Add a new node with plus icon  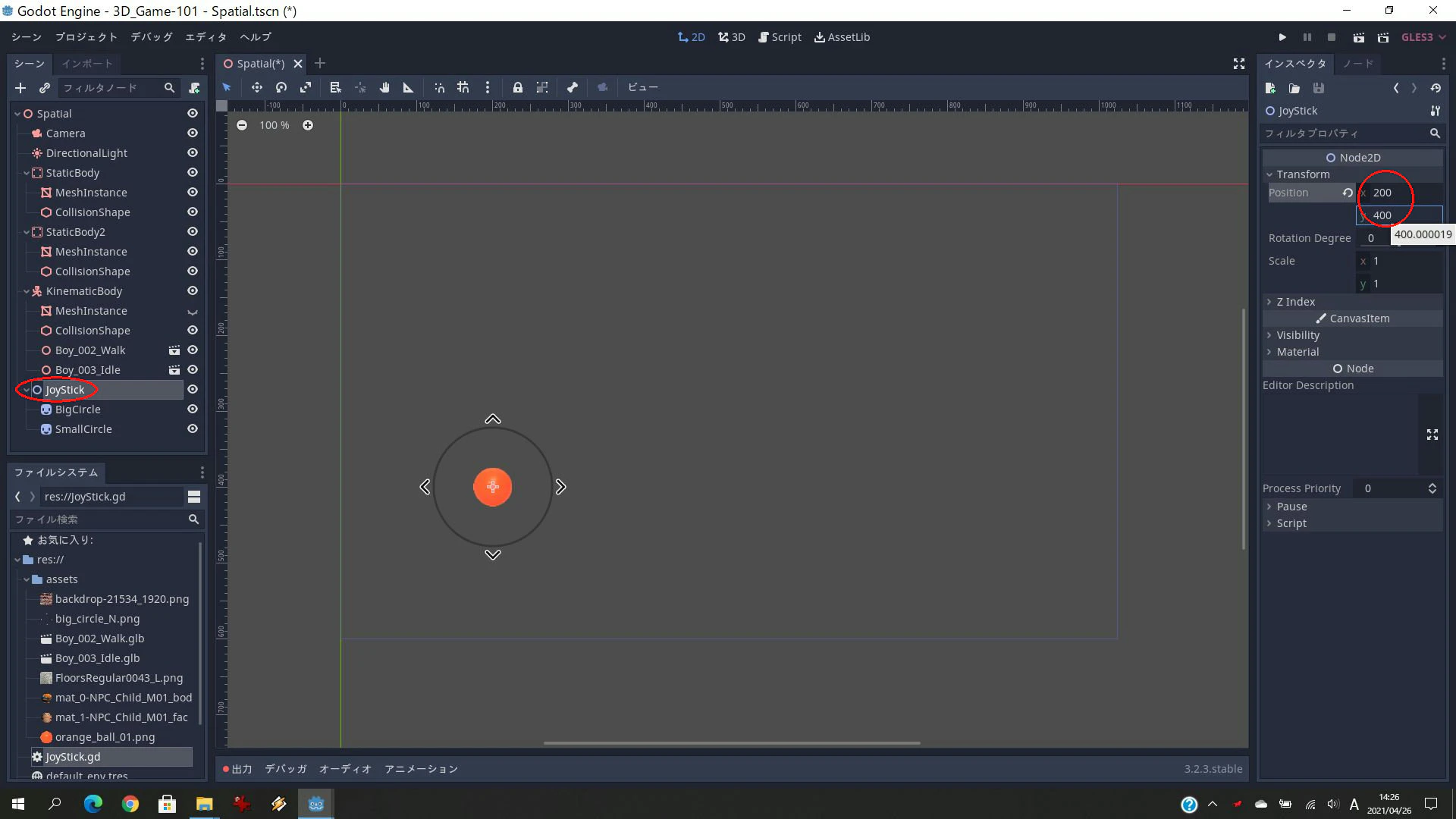pos(20,88)
